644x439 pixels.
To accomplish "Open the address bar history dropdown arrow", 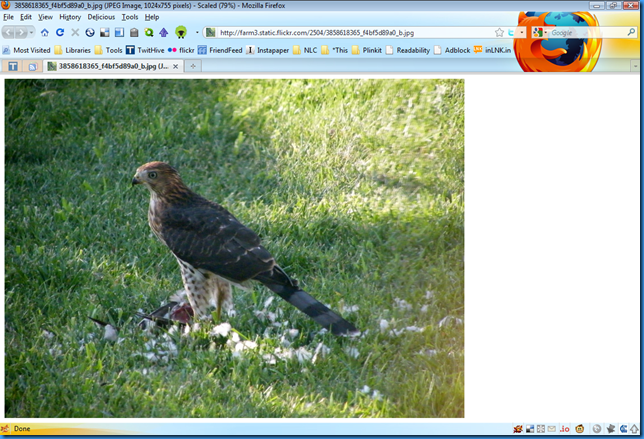I will coord(522,32).
